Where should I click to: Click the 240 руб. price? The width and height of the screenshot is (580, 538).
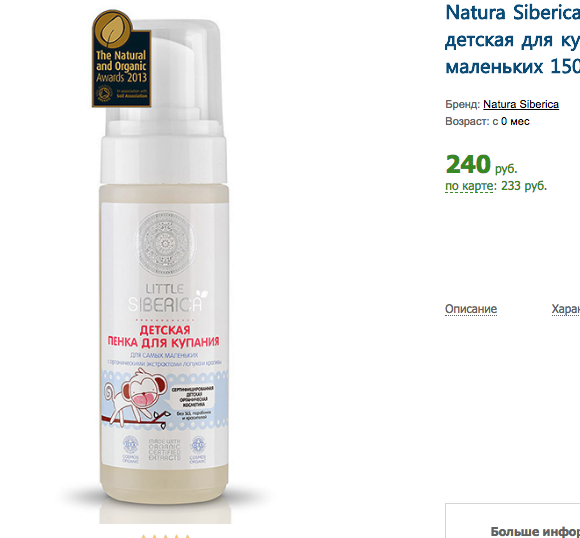coord(481,165)
